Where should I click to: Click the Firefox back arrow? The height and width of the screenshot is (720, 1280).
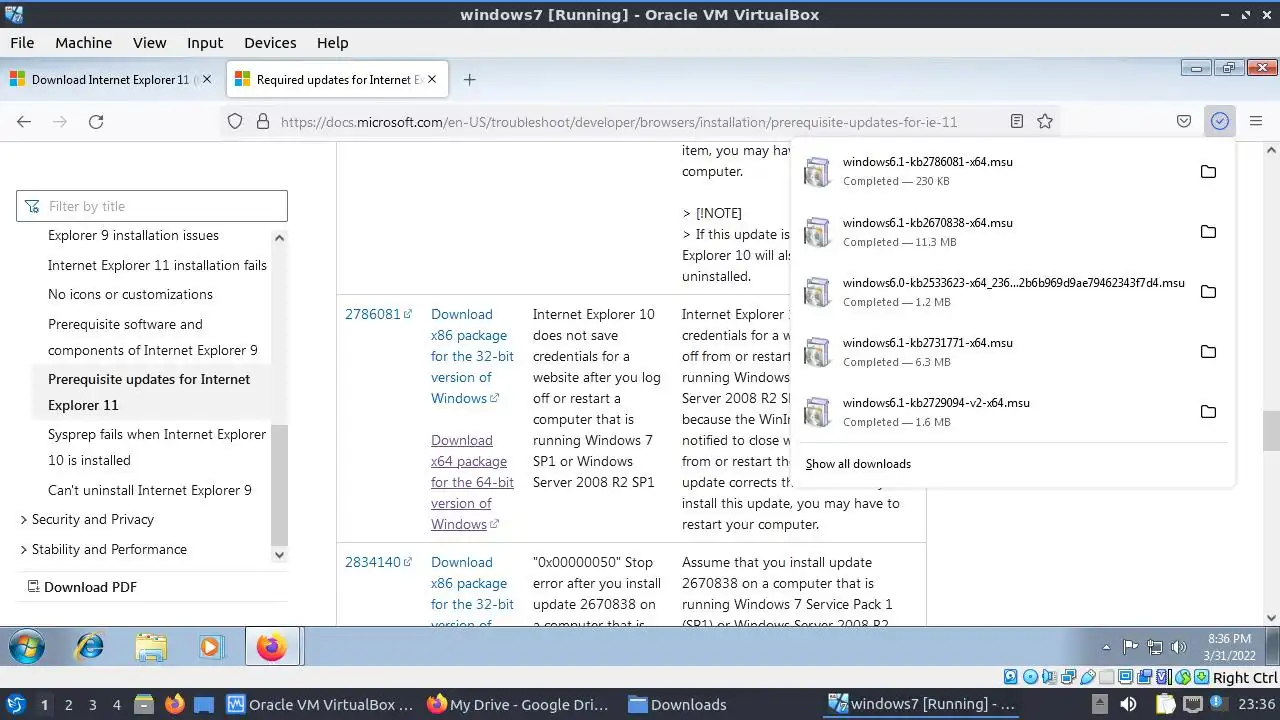tap(24, 121)
